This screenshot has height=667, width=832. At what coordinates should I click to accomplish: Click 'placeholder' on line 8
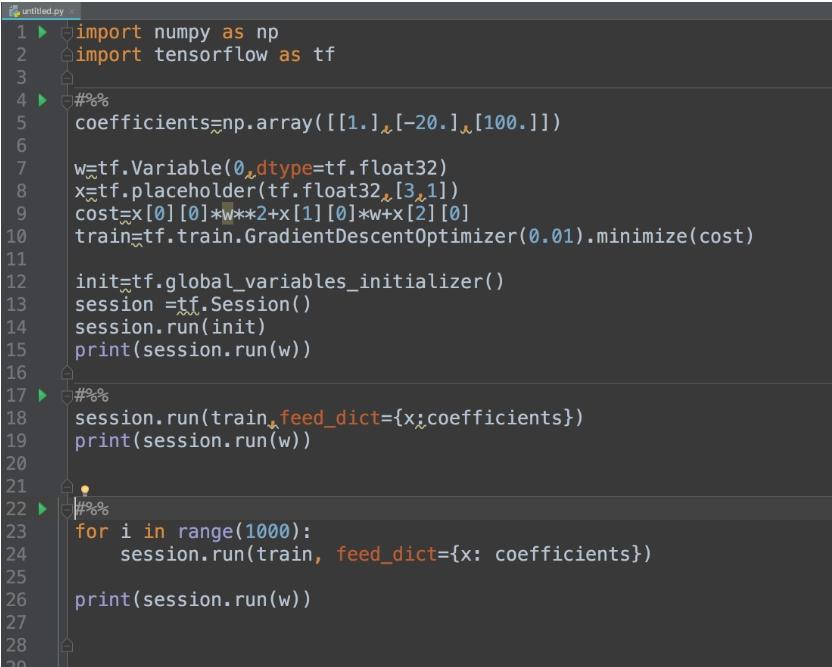[x=194, y=191]
